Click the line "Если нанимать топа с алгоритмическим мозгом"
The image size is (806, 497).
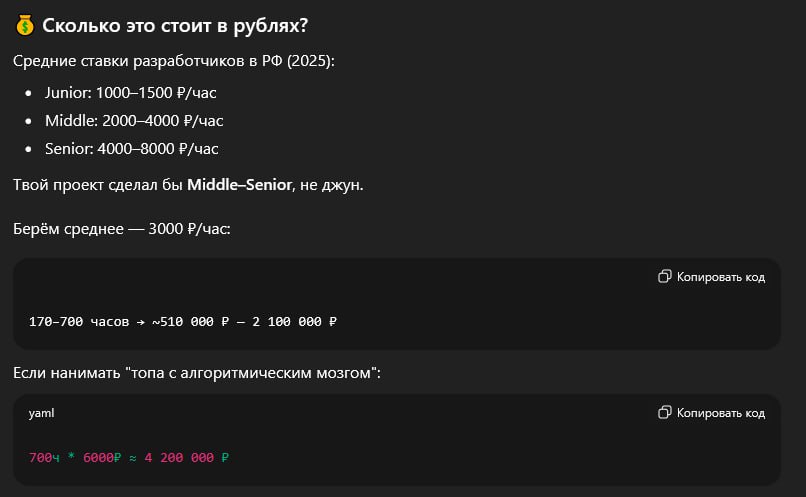coord(197,373)
